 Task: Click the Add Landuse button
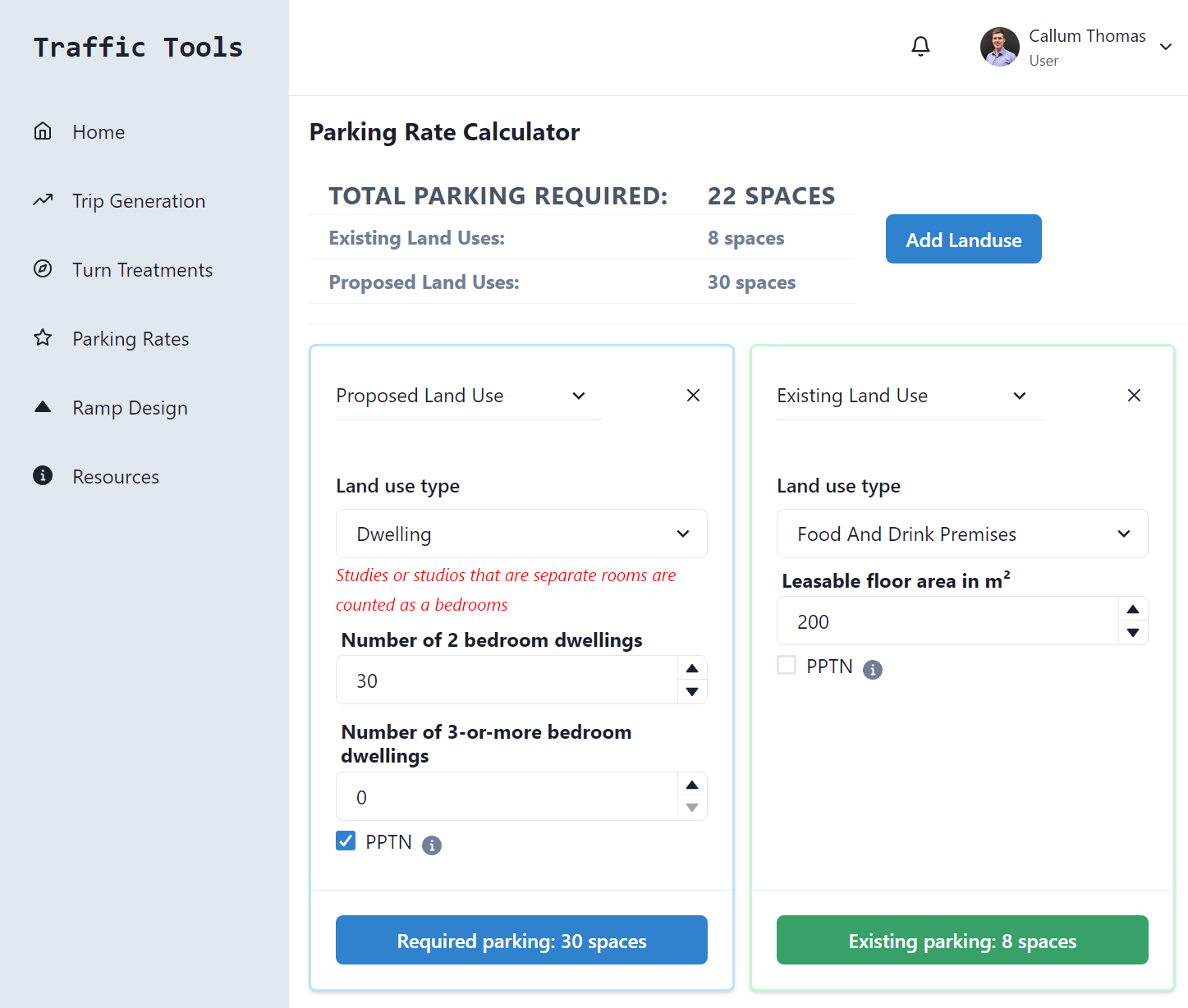coord(964,239)
